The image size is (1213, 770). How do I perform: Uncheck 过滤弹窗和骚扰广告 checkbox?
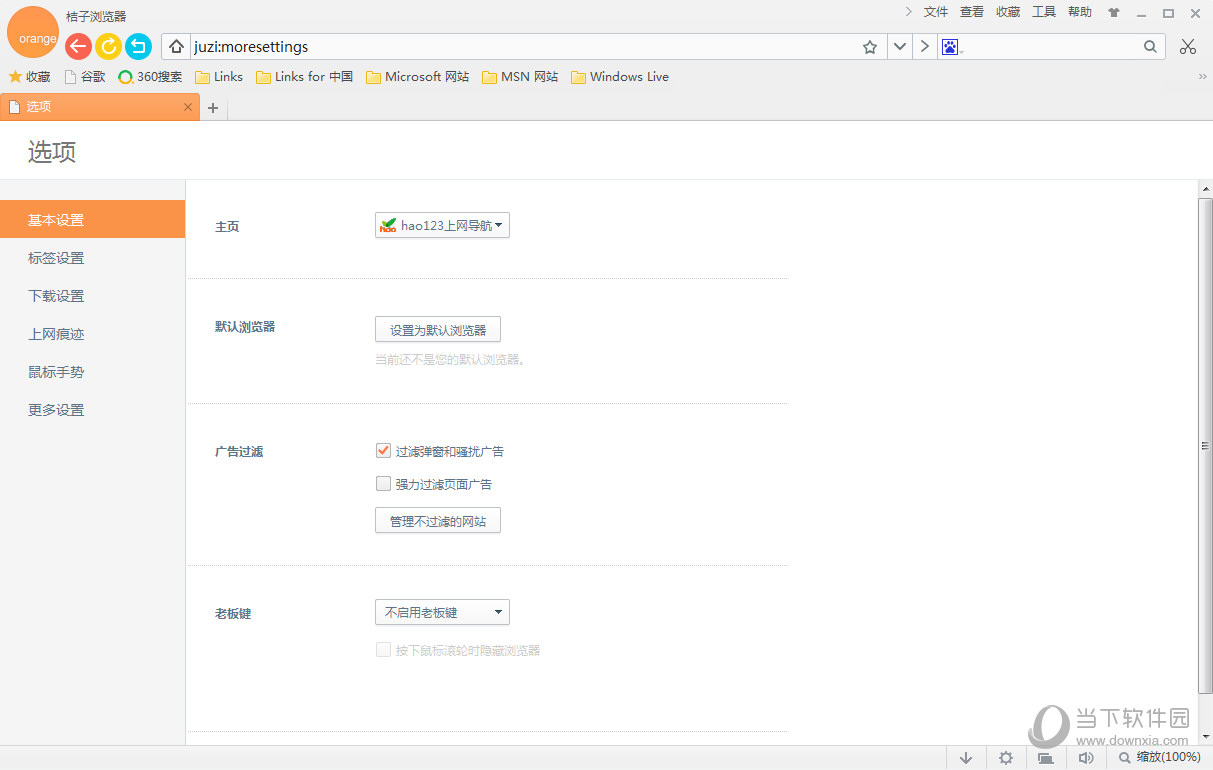[383, 451]
